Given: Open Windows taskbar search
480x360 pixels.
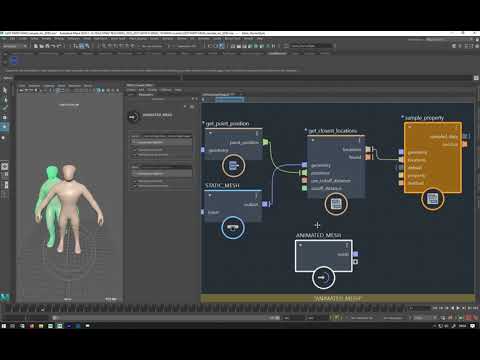Looking at the screenshot, I should pyautogui.click(x=12, y=326).
